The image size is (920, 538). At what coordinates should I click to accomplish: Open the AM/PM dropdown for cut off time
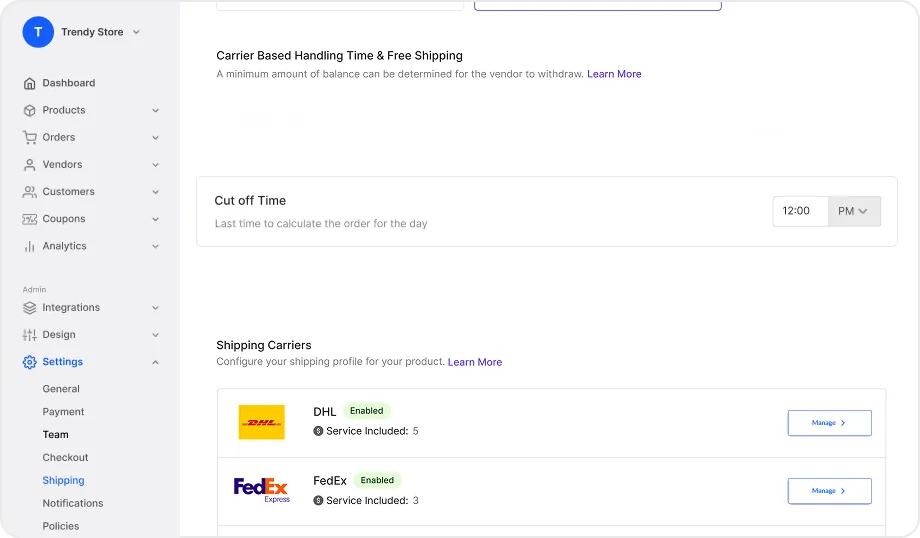tap(854, 211)
